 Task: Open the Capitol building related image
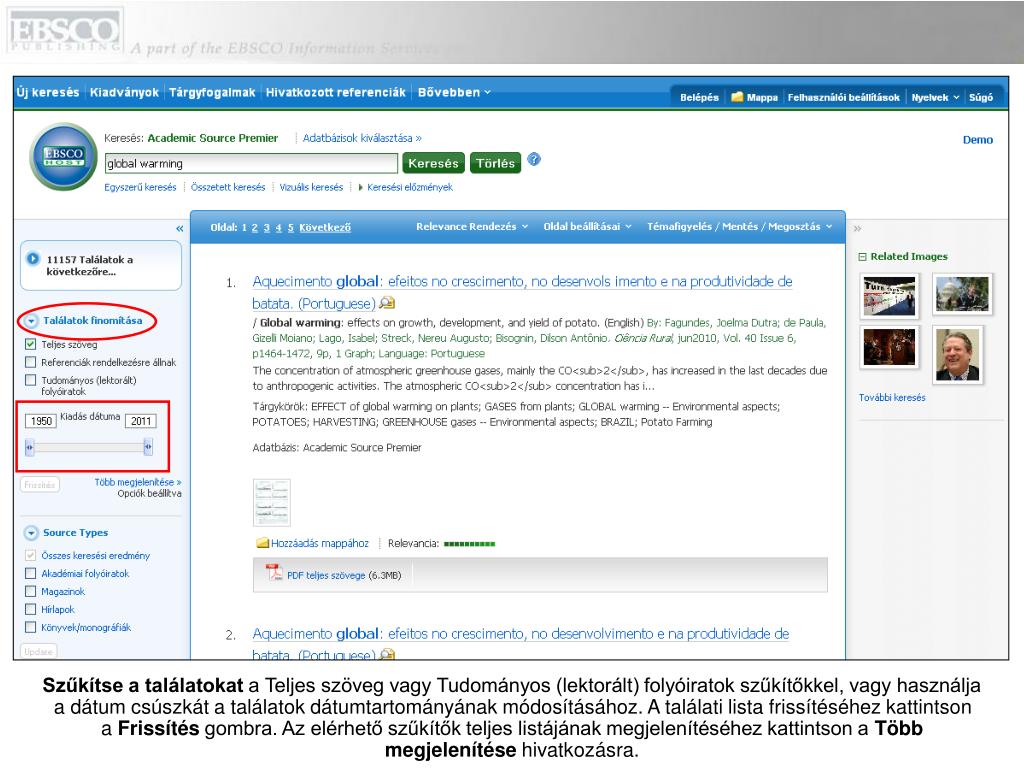(963, 293)
